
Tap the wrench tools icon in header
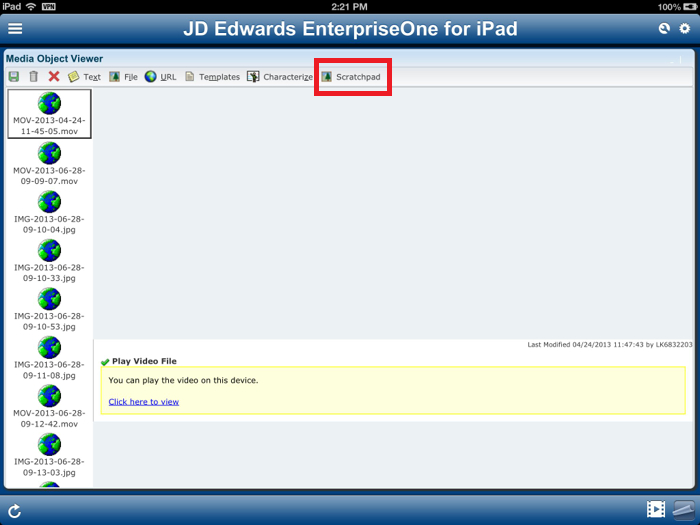(664, 29)
